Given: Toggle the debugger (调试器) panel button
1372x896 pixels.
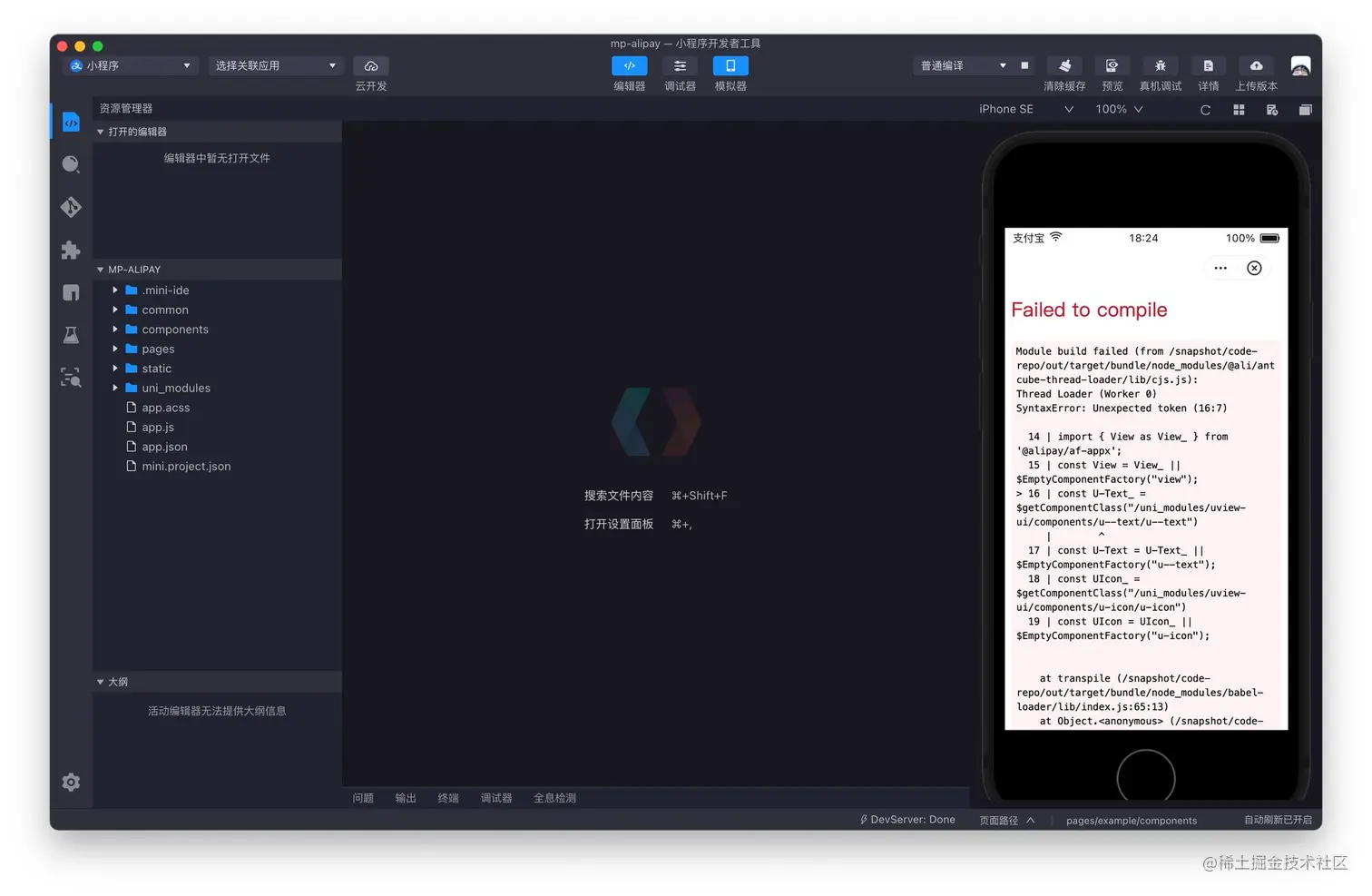Looking at the screenshot, I should (x=680, y=65).
